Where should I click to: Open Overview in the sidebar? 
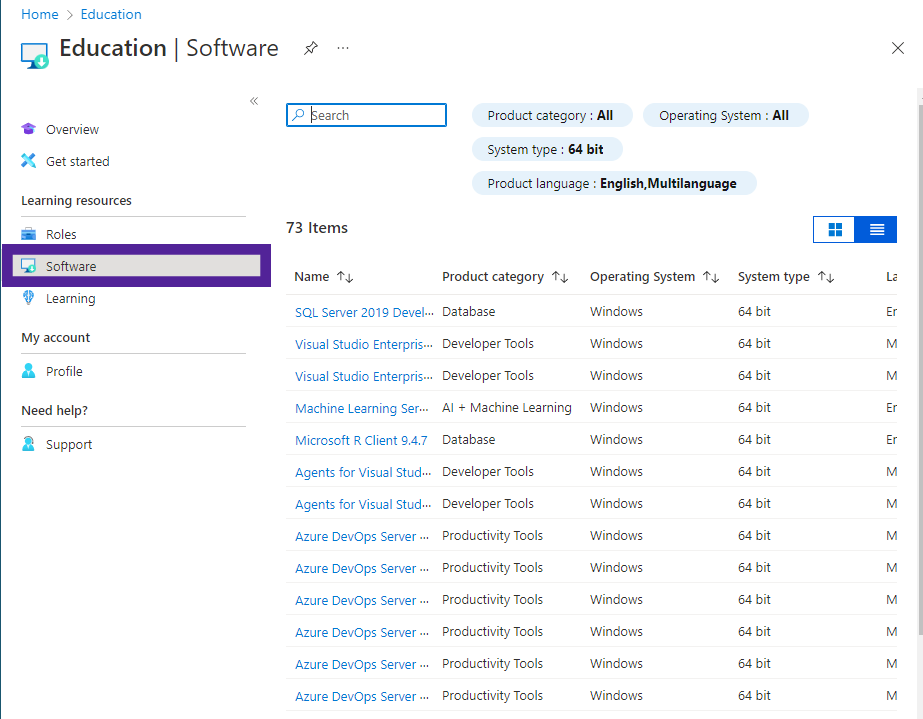click(x=72, y=130)
